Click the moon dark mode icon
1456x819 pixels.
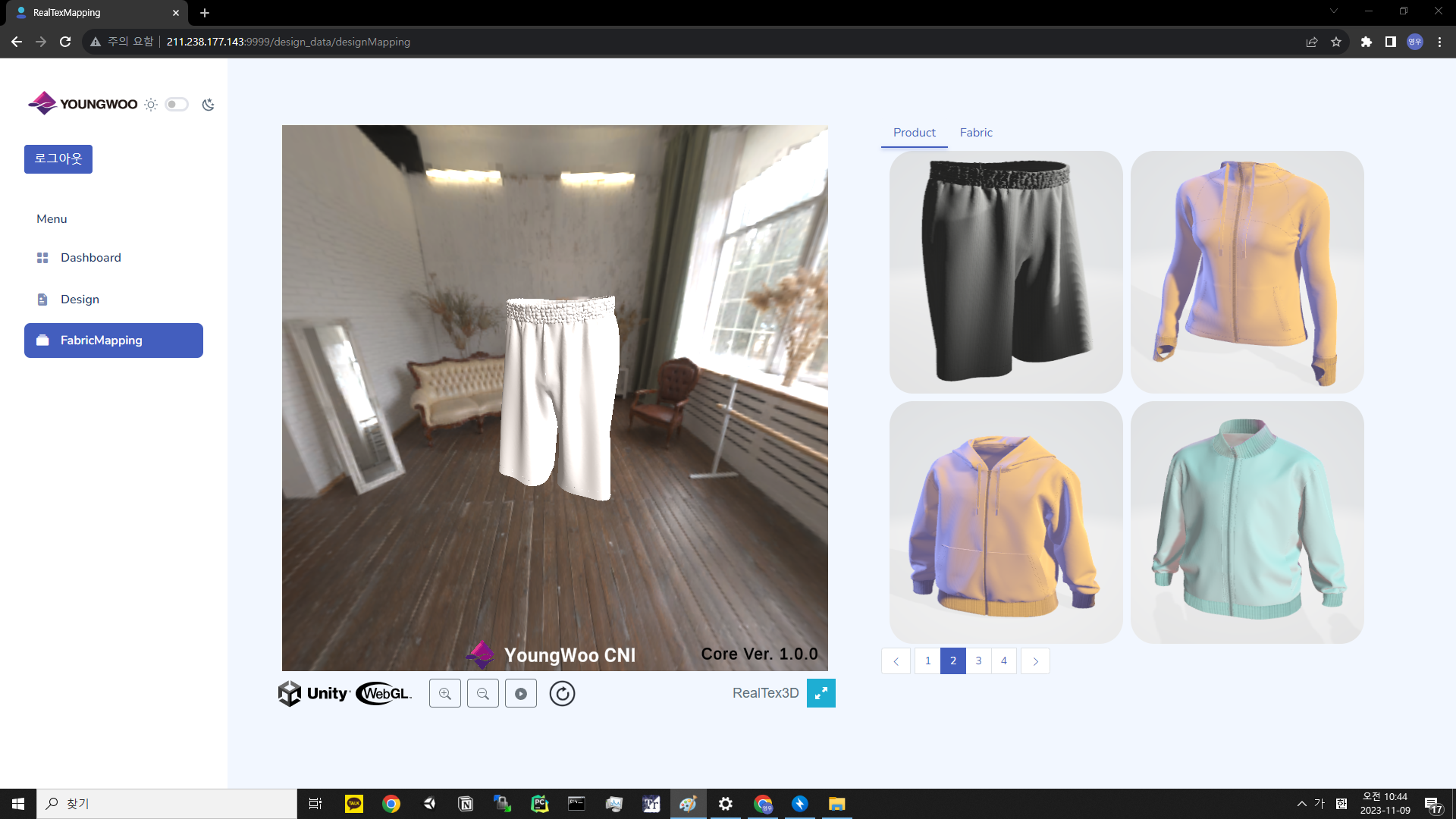[x=208, y=105]
